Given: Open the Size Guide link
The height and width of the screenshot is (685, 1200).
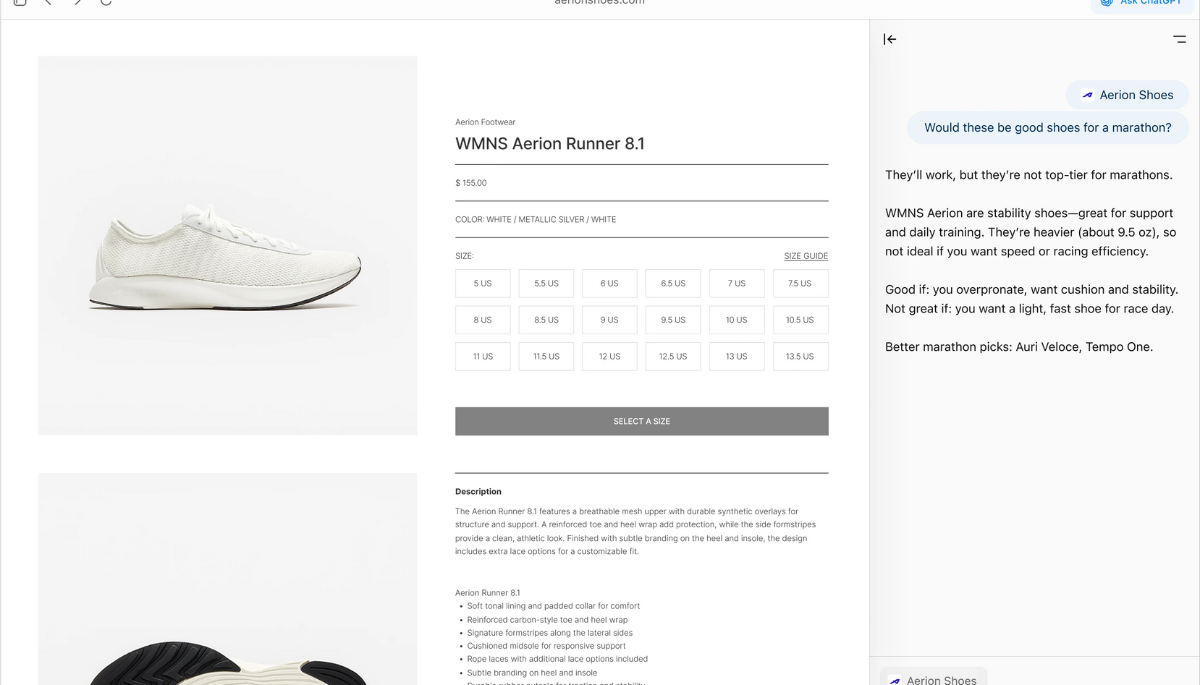Looking at the screenshot, I should point(805,256).
